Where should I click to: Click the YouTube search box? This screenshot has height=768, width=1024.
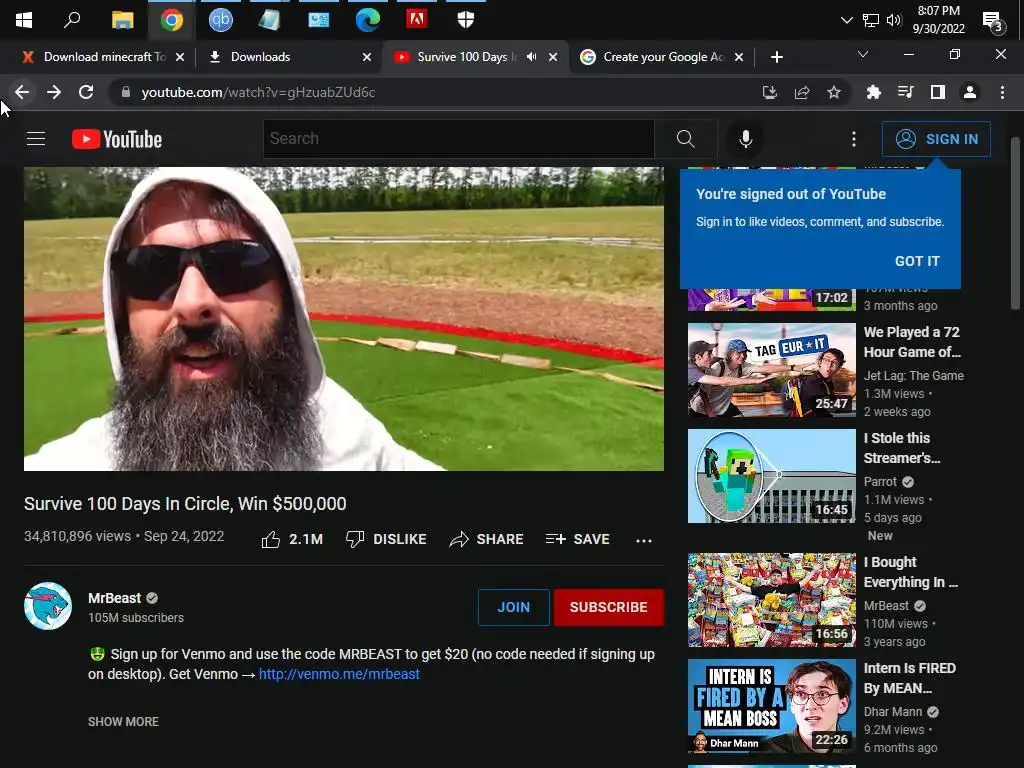[x=458, y=138]
